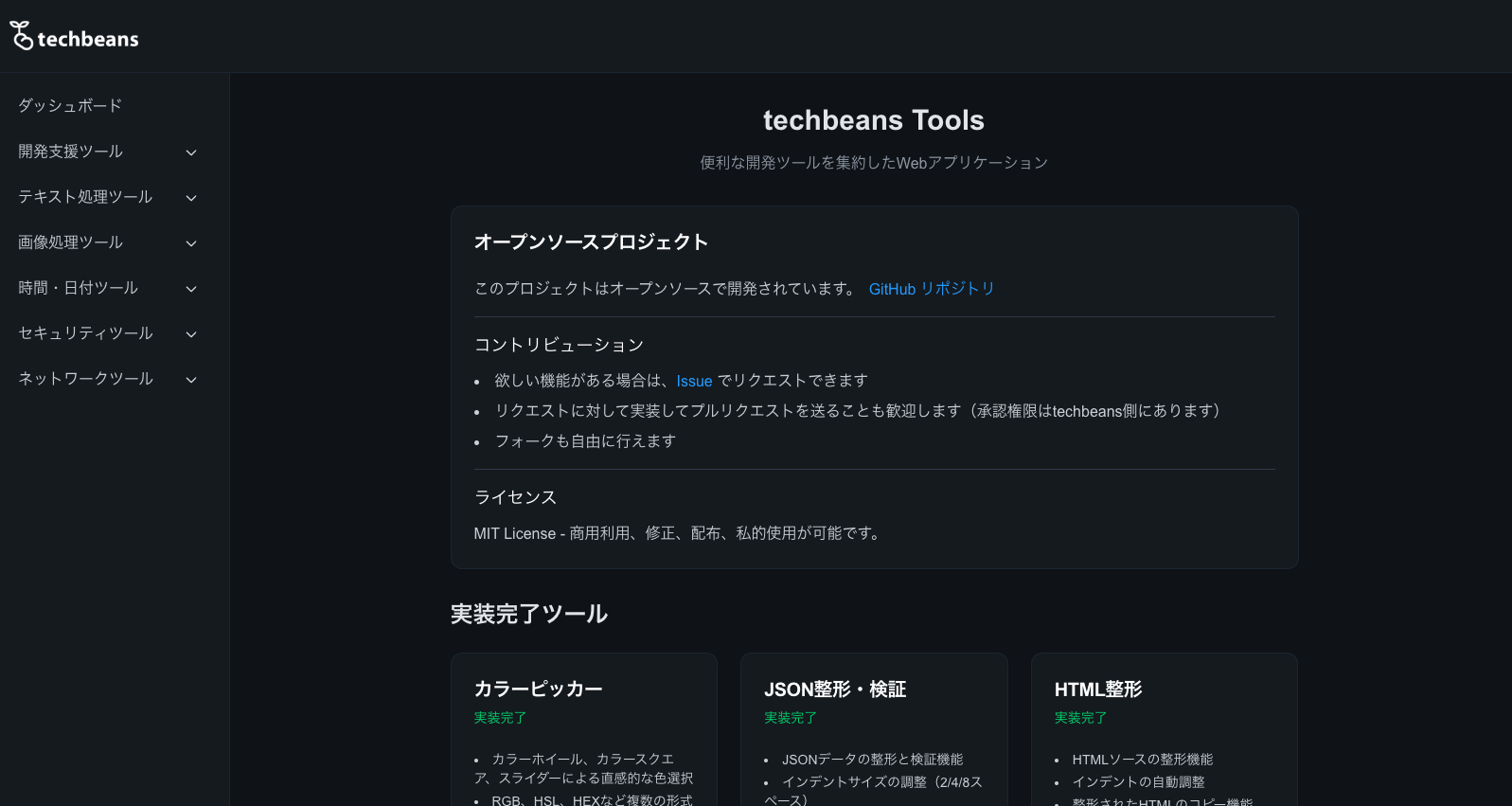Open the Issue link
The height and width of the screenshot is (806, 1512).
694,381
